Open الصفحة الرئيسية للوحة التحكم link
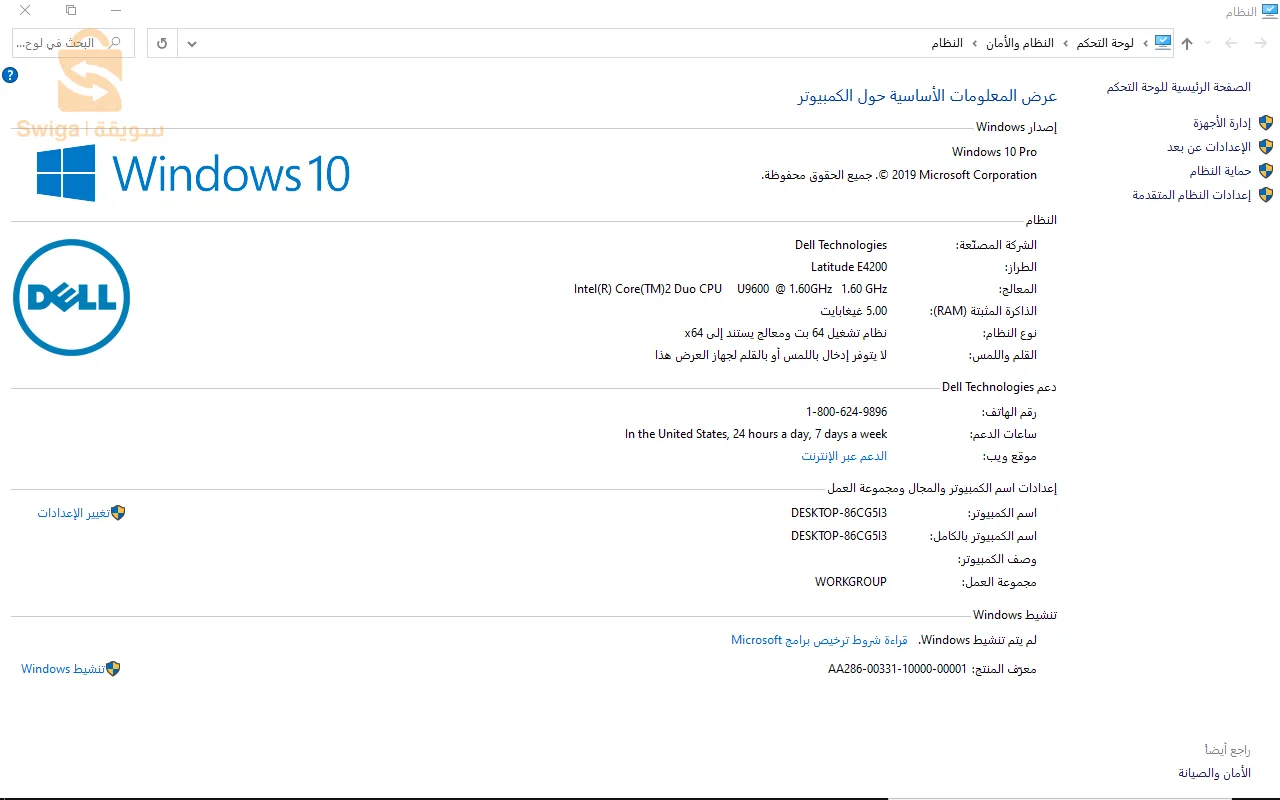 click(x=1179, y=87)
